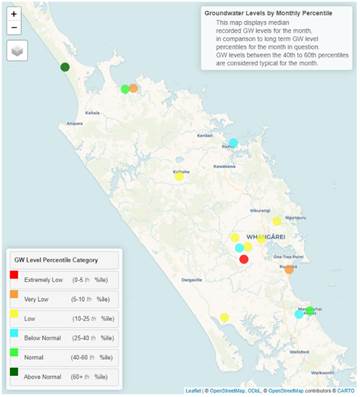360x397 pixels.
Task: Zoom in with the plus button
Action: (x=14, y=14)
